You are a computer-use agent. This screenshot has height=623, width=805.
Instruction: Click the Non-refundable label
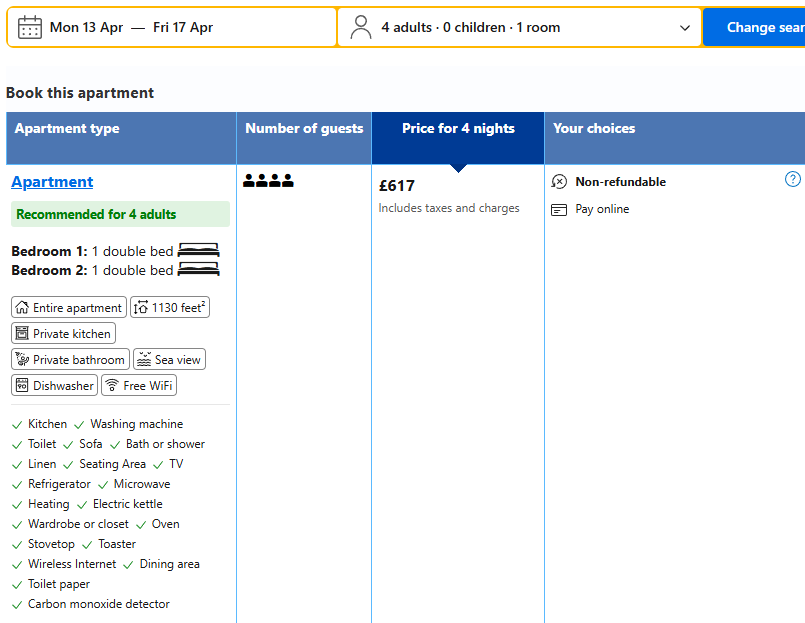click(621, 182)
